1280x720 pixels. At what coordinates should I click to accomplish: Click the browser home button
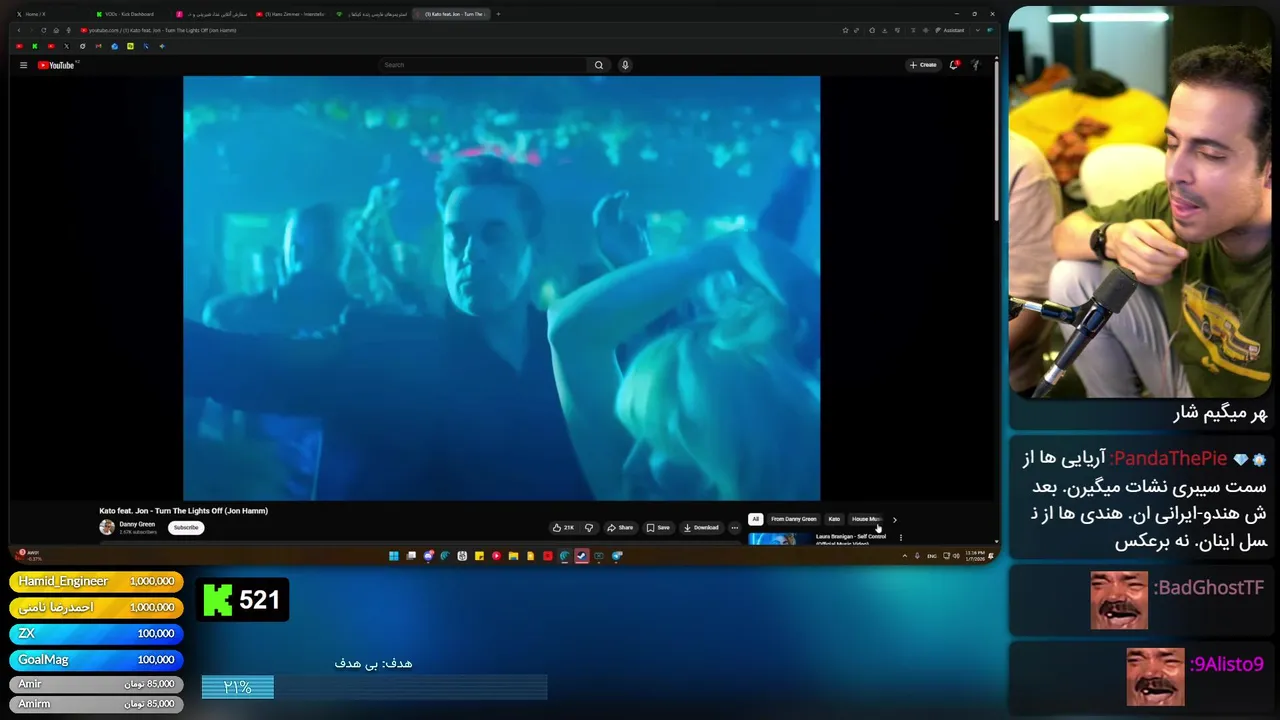56,30
